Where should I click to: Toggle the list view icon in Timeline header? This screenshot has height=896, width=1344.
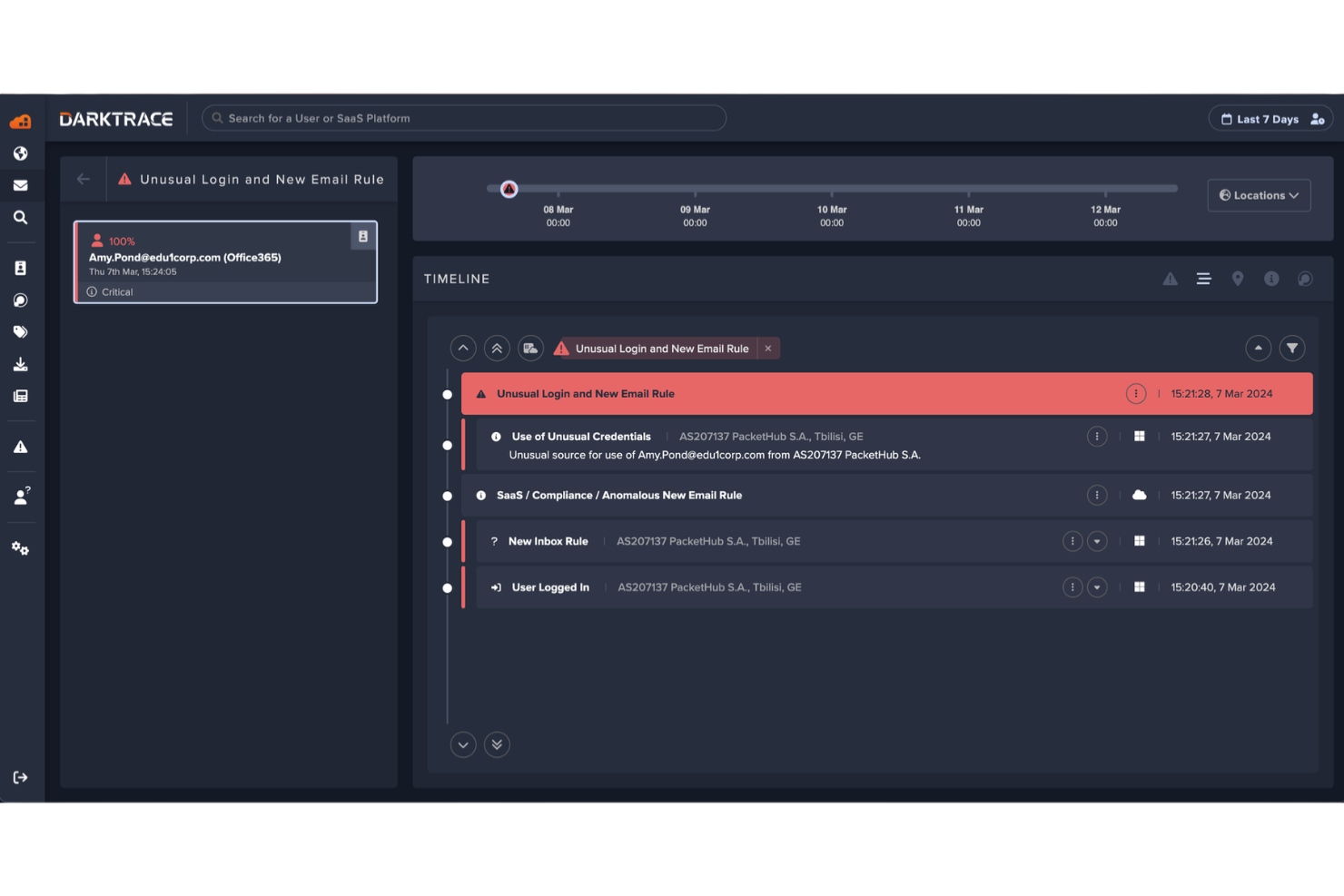point(1203,279)
